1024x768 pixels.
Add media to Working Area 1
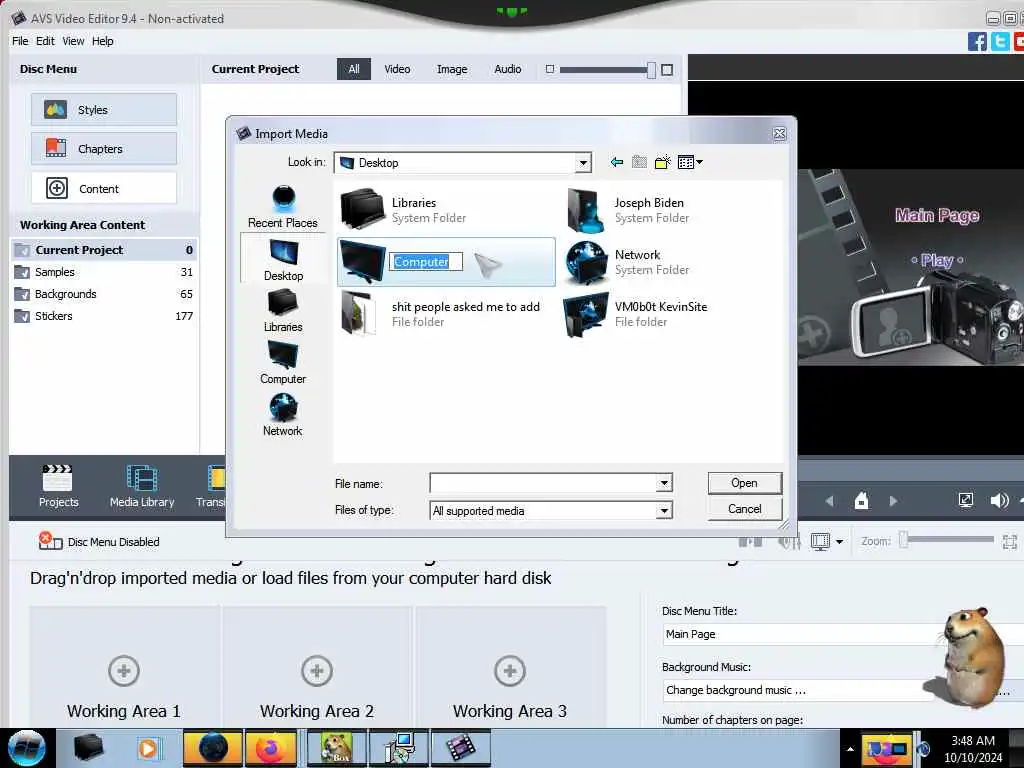point(124,671)
